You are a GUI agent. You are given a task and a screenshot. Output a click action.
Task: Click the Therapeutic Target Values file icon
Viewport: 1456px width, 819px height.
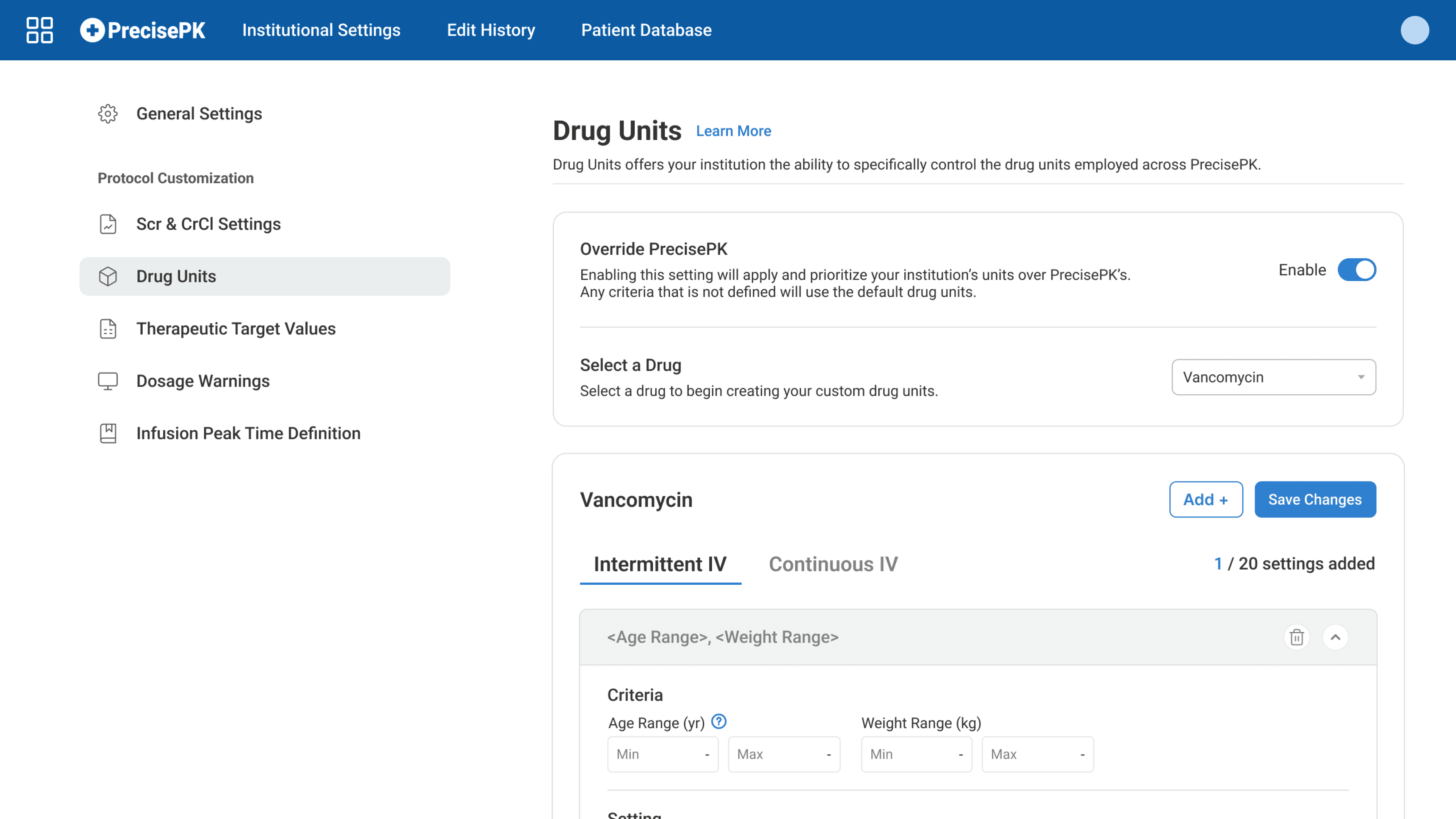[108, 328]
